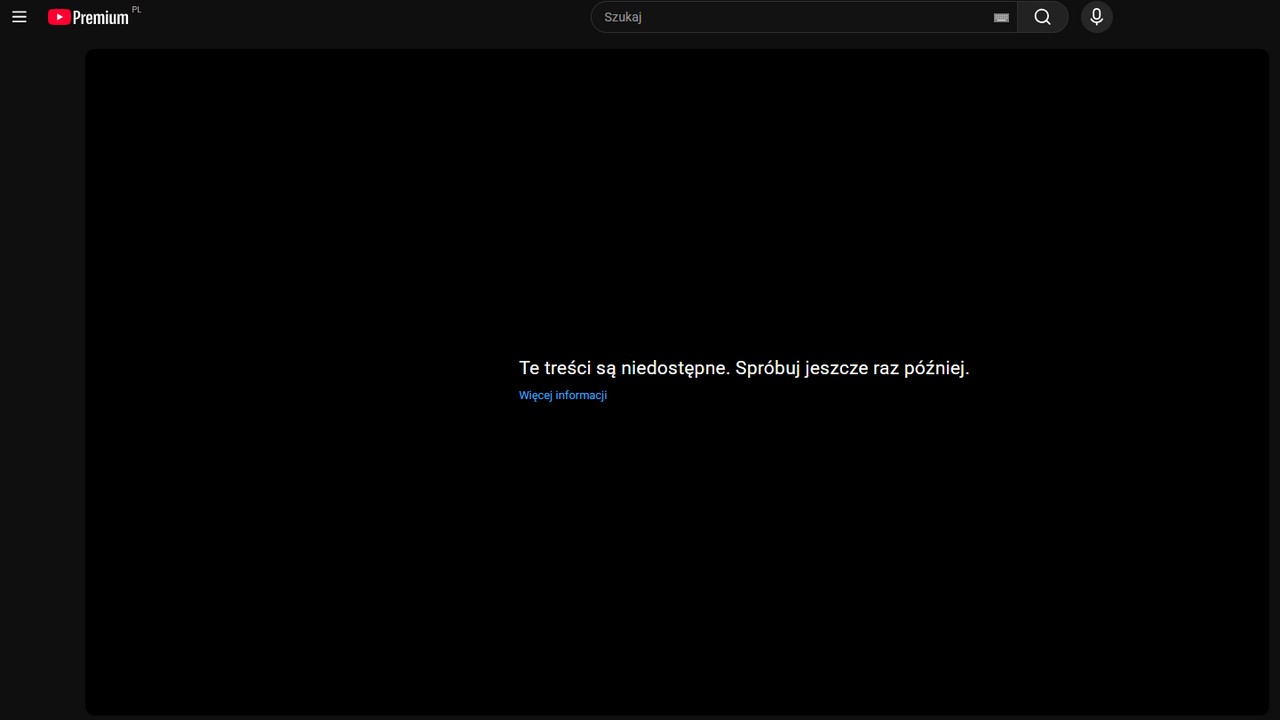Click the error message text in player
The width and height of the screenshot is (1280, 720).
point(743,368)
